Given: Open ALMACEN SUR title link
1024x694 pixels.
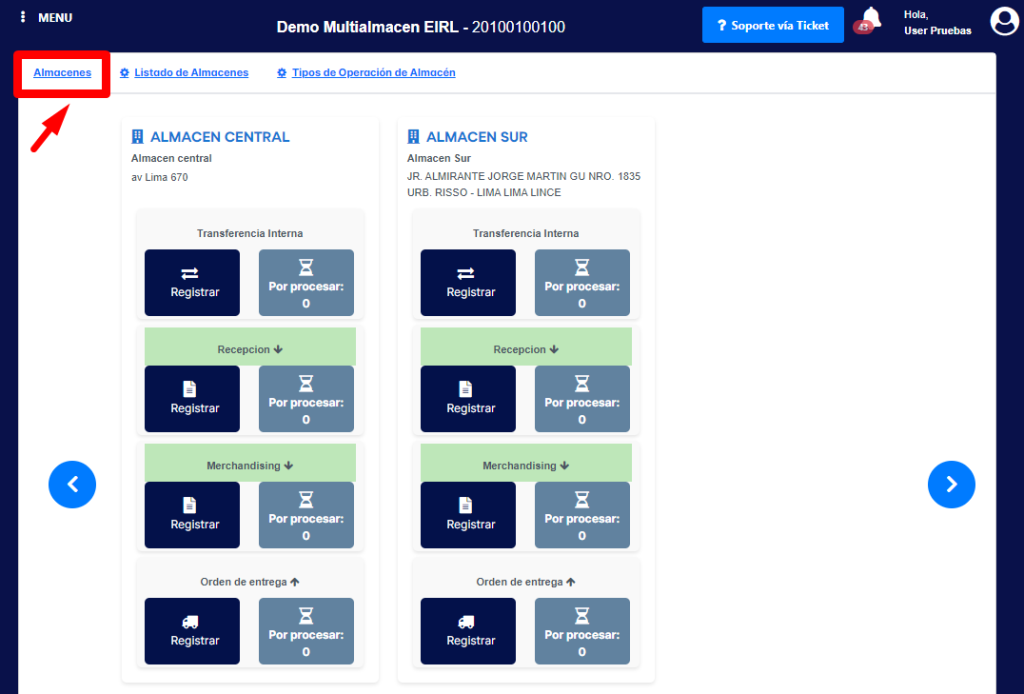Looking at the screenshot, I should [477, 137].
